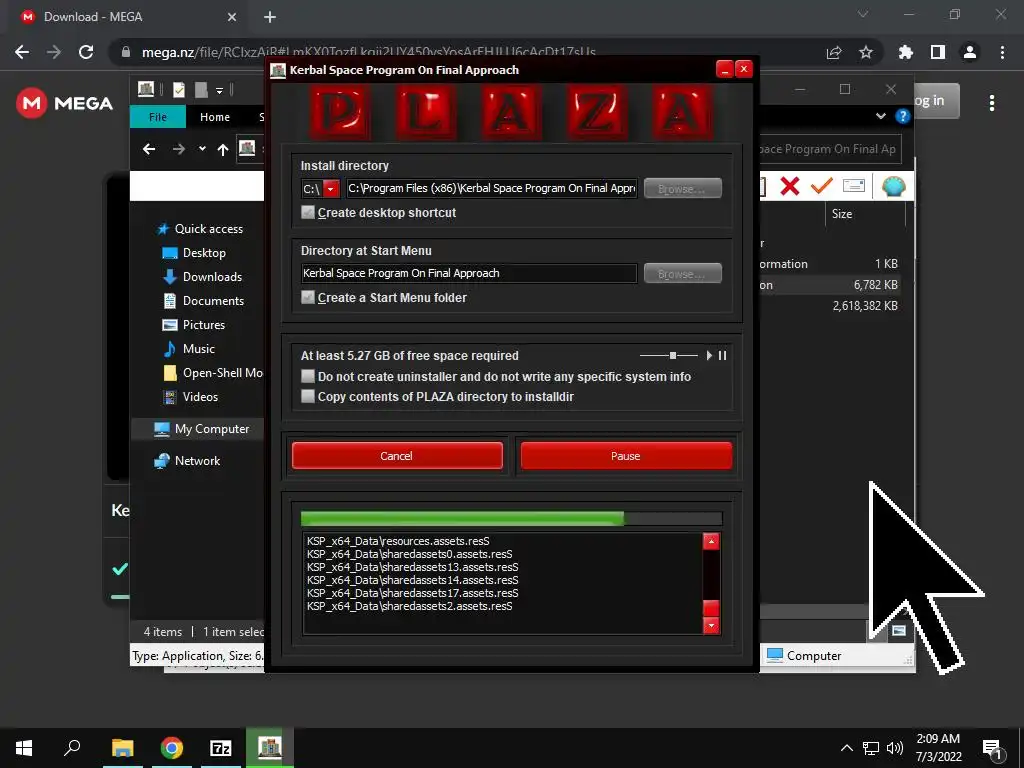
Task: Open the File tab in File Explorer
Action: click(158, 117)
